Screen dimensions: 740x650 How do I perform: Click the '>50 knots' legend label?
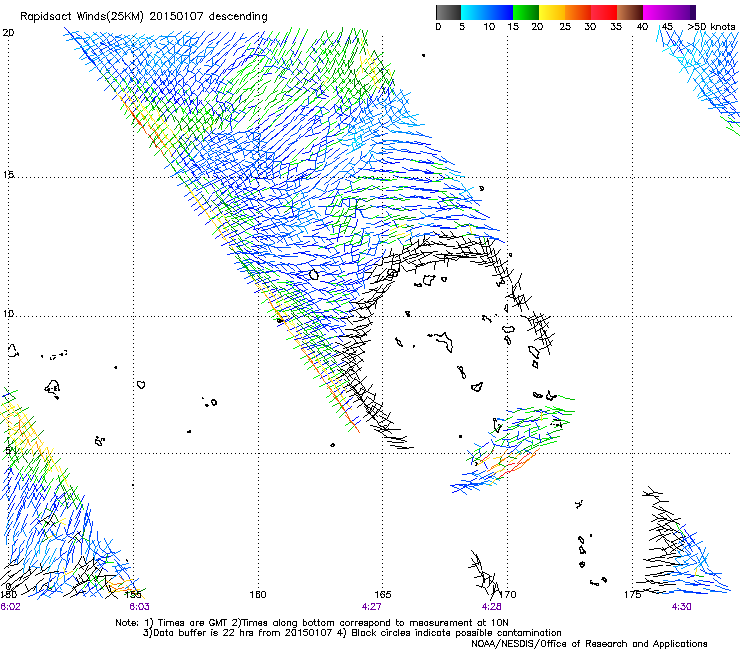coord(711,27)
